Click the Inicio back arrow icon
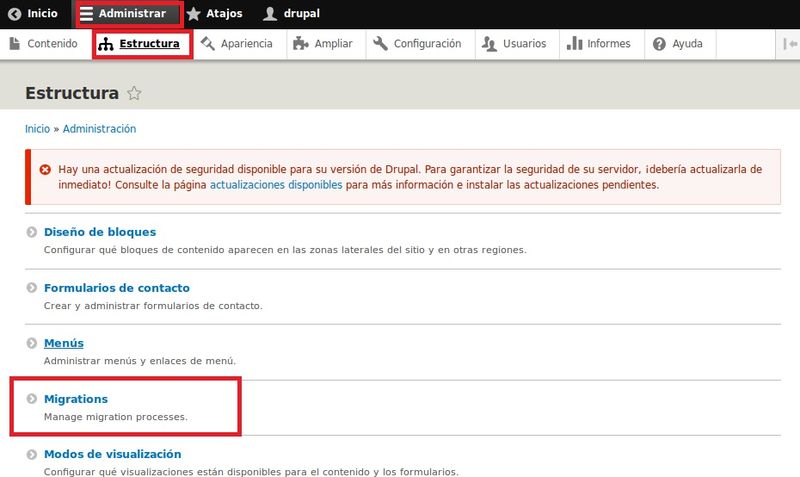 [15, 14]
